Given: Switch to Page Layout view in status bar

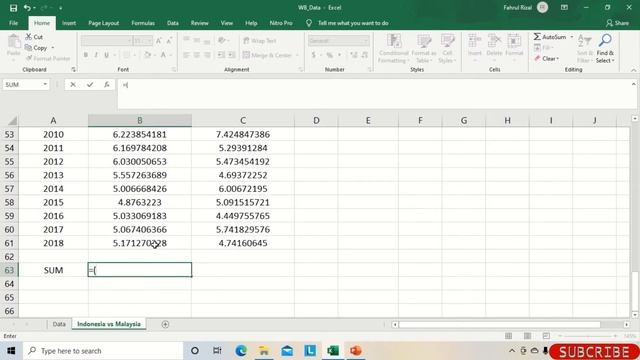Looking at the screenshot, I should click(x=527, y=336).
